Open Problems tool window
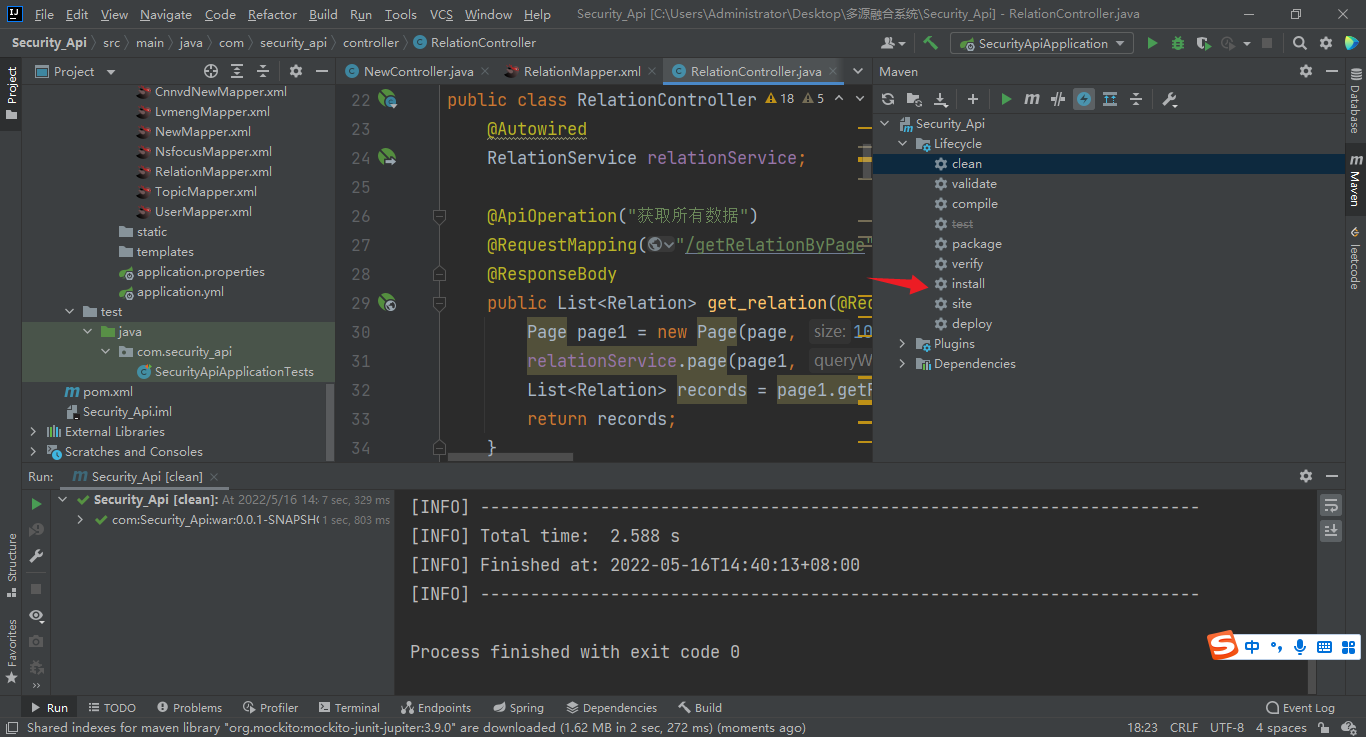 tap(188, 708)
